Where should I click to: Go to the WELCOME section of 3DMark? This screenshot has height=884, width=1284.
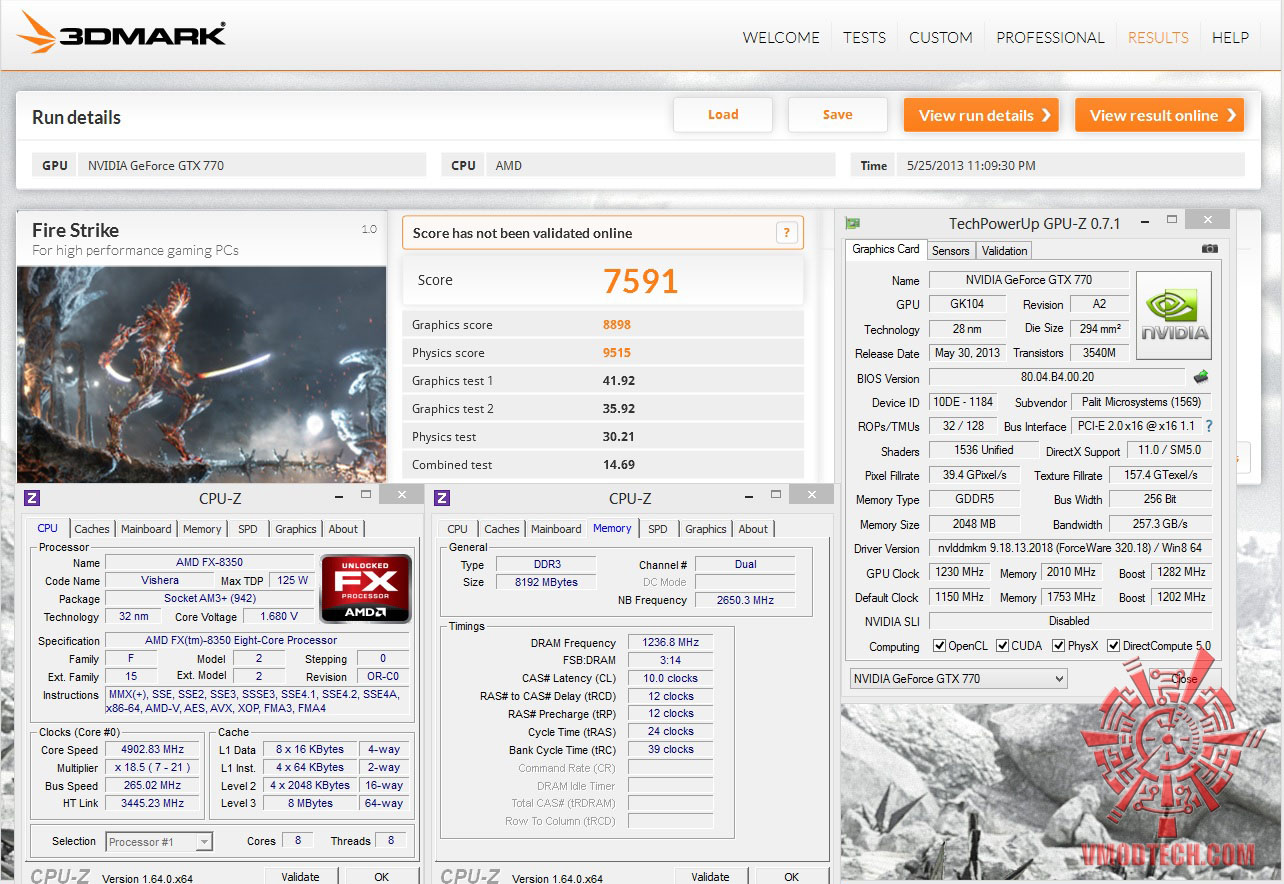781,38
